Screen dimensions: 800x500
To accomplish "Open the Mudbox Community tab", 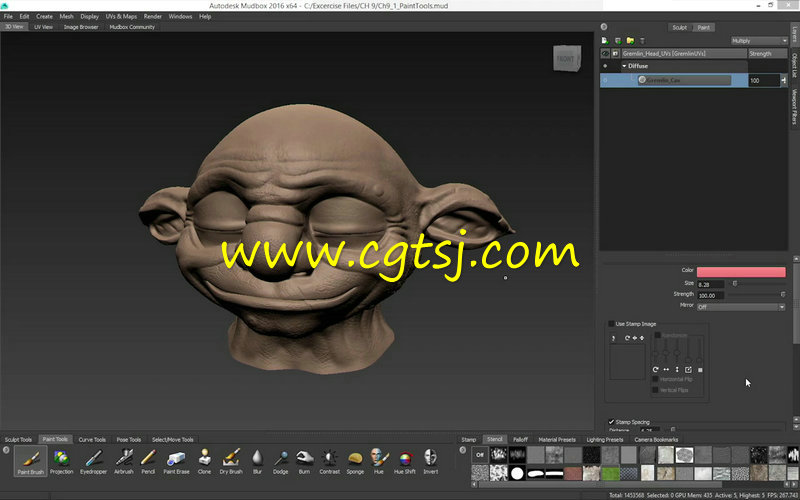I will tap(132, 27).
